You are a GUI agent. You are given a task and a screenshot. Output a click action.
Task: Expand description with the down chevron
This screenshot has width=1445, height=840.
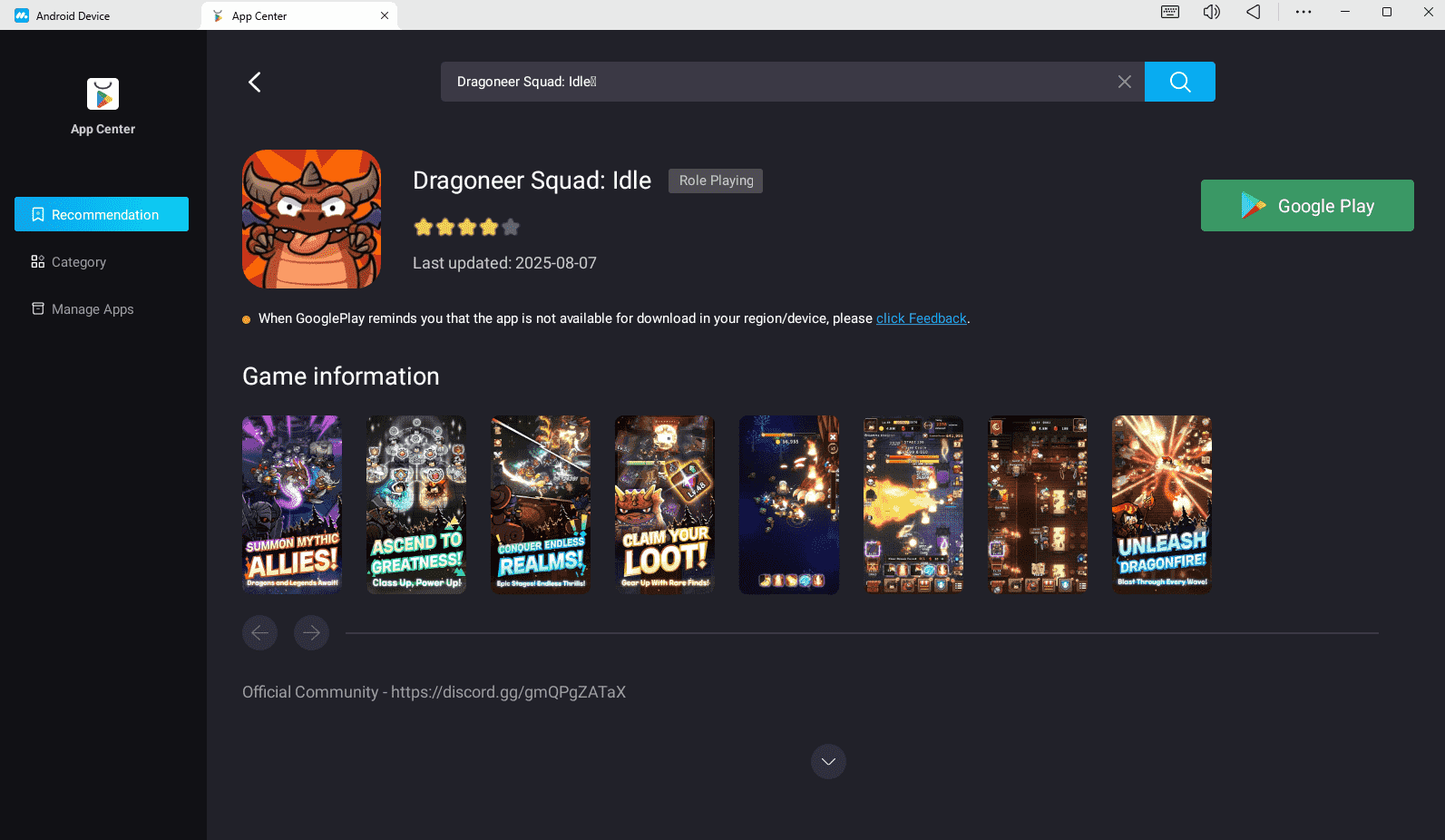click(x=828, y=761)
